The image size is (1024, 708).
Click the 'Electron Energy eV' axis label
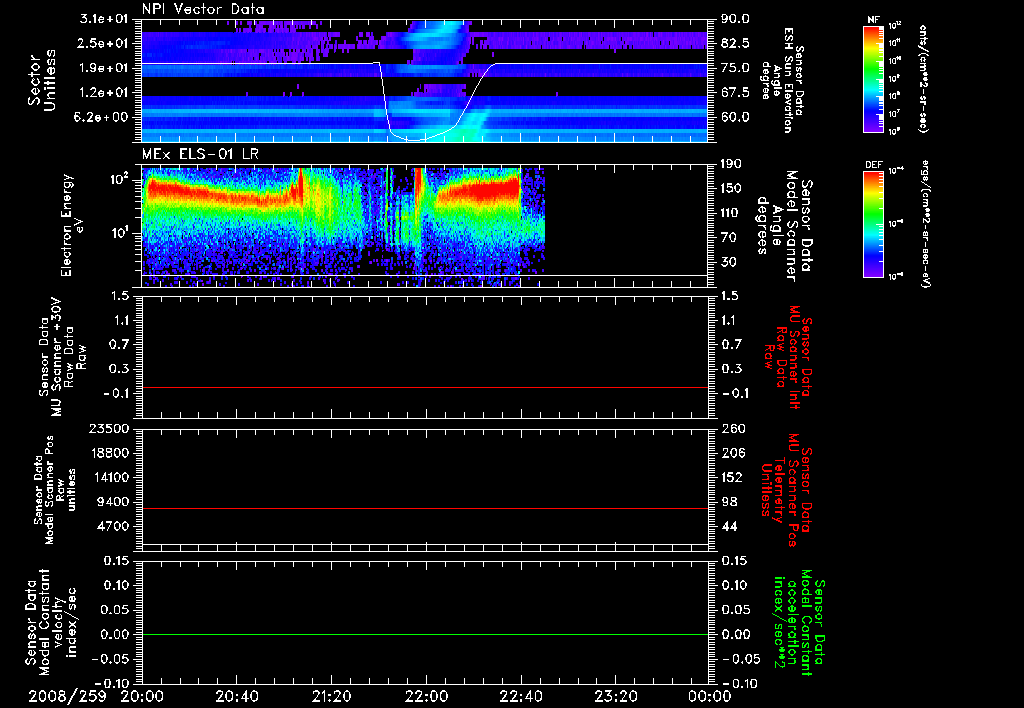point(72,225)
